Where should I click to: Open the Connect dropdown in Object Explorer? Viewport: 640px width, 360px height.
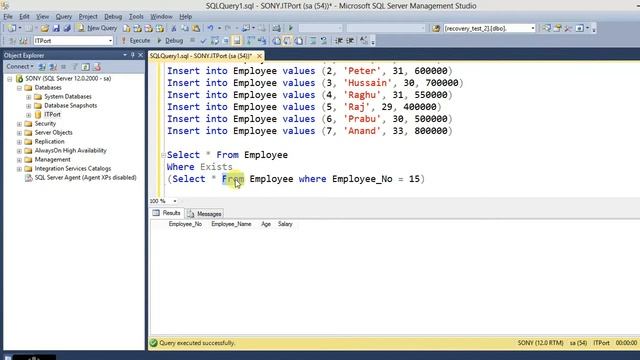[x=20, y=67]
